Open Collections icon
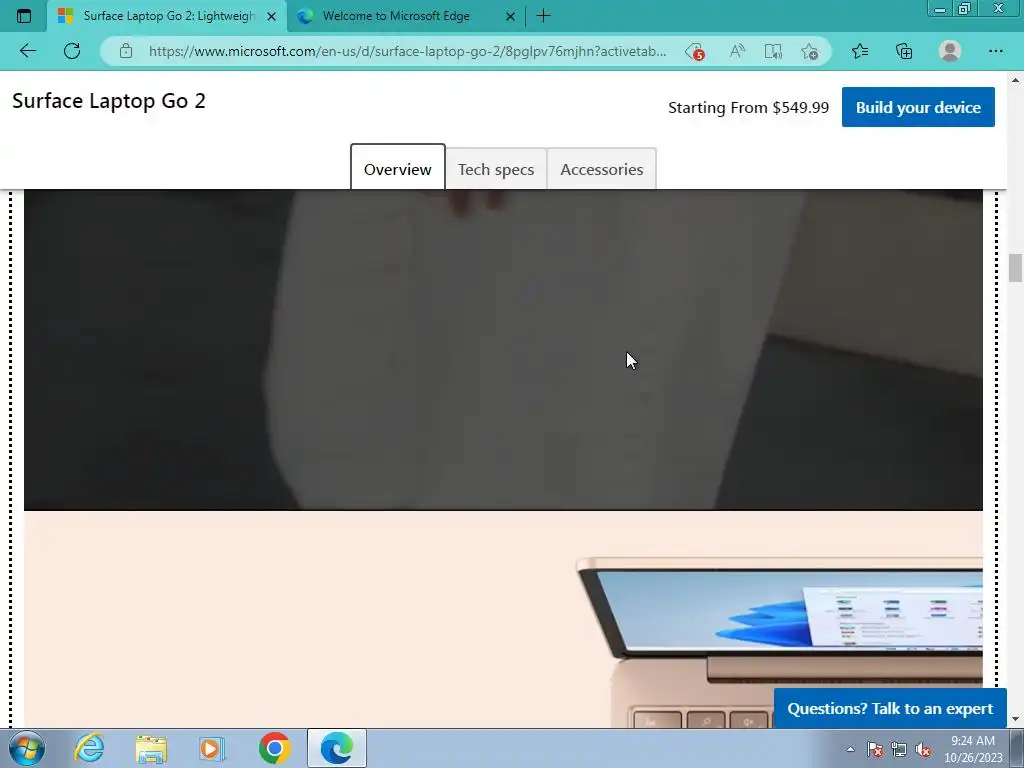 (x=904, y=51)
